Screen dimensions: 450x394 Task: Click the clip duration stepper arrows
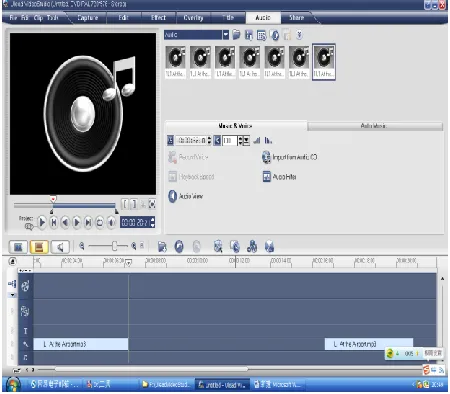pos(209,140)
